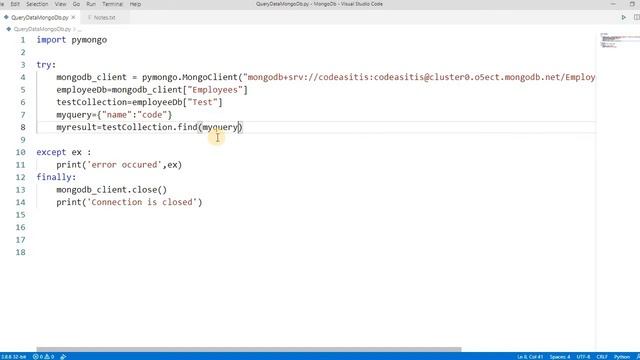This screenshot has width=640, height=360.
Task: Click testCollection.find on line 8
Action: (x=150, y=127)
